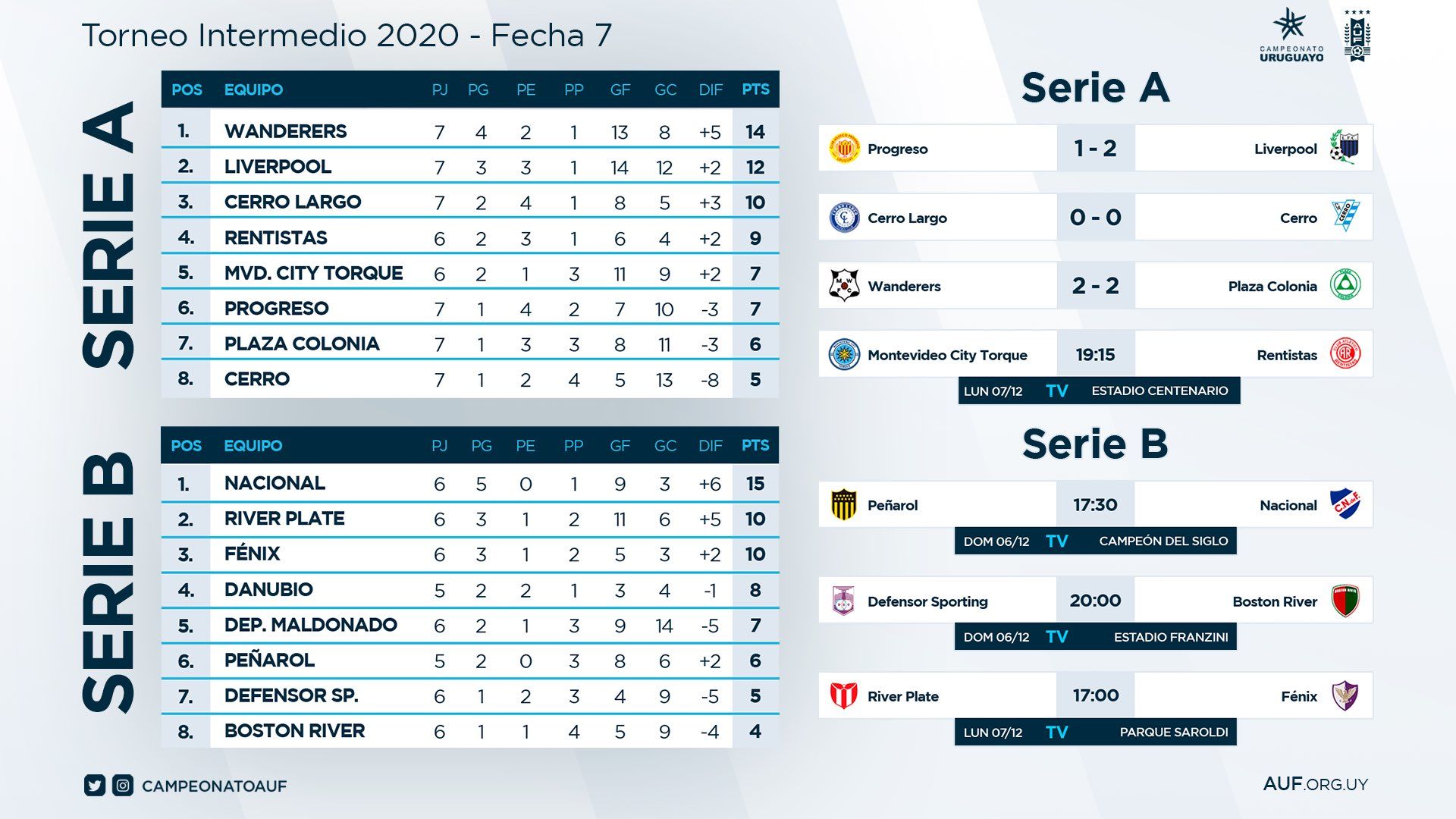Click the Twitter bird icon
Viewport: 1456px width, 819px height.
pos(95,786)
